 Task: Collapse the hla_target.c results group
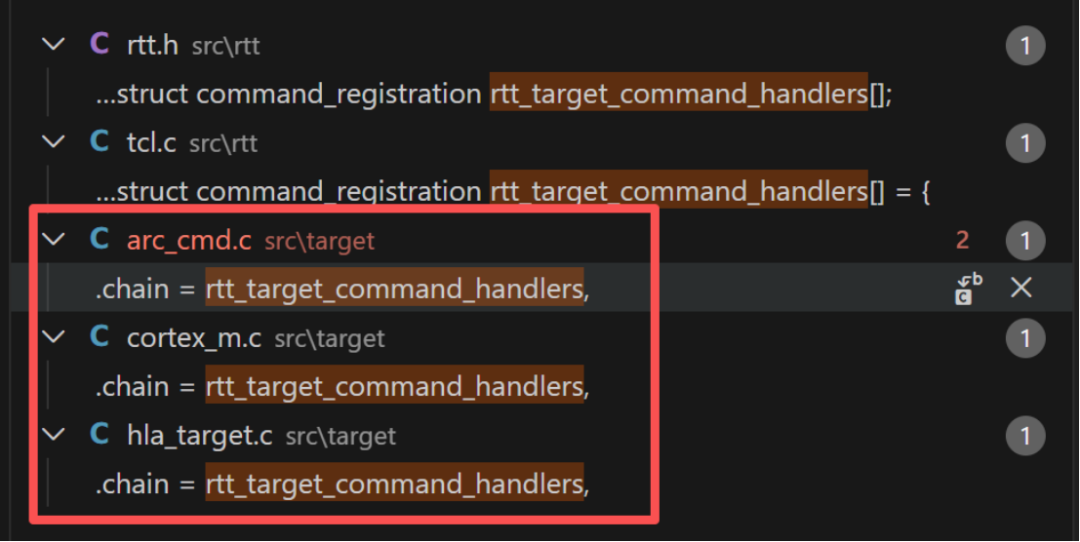click(x=53, y=435)
